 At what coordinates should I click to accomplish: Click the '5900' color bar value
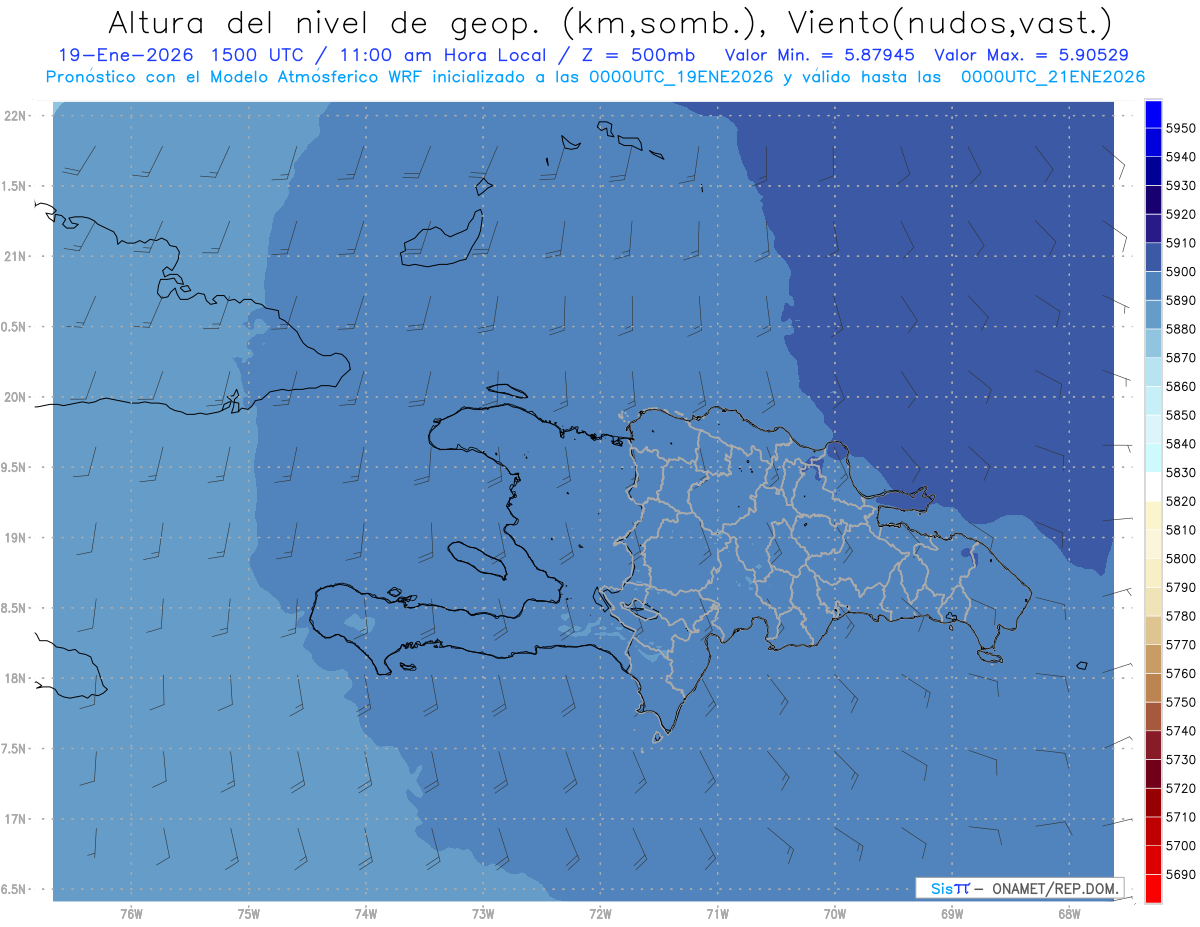tap(1181, 271)
